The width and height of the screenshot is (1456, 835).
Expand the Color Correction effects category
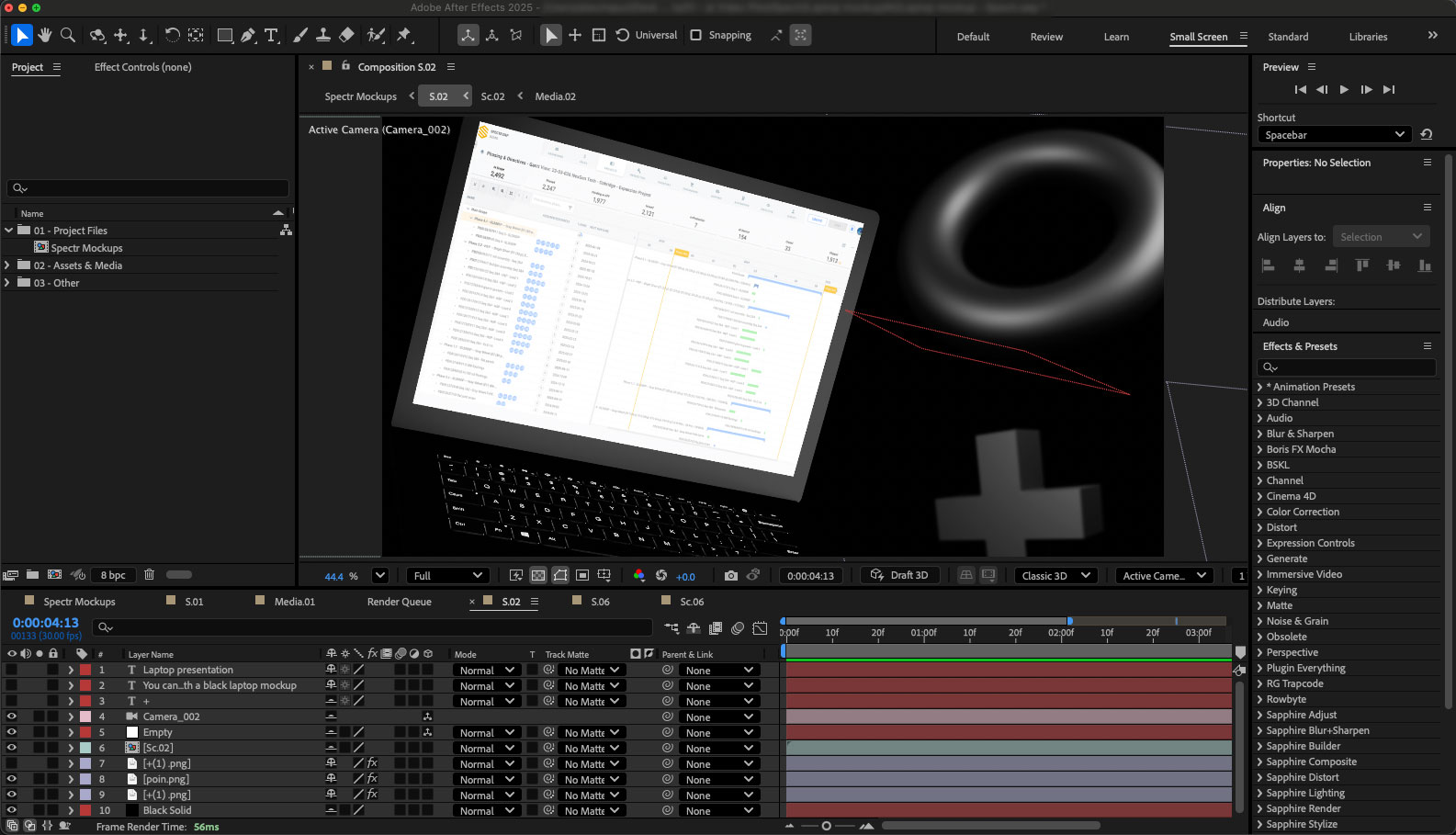[1260, 512]
